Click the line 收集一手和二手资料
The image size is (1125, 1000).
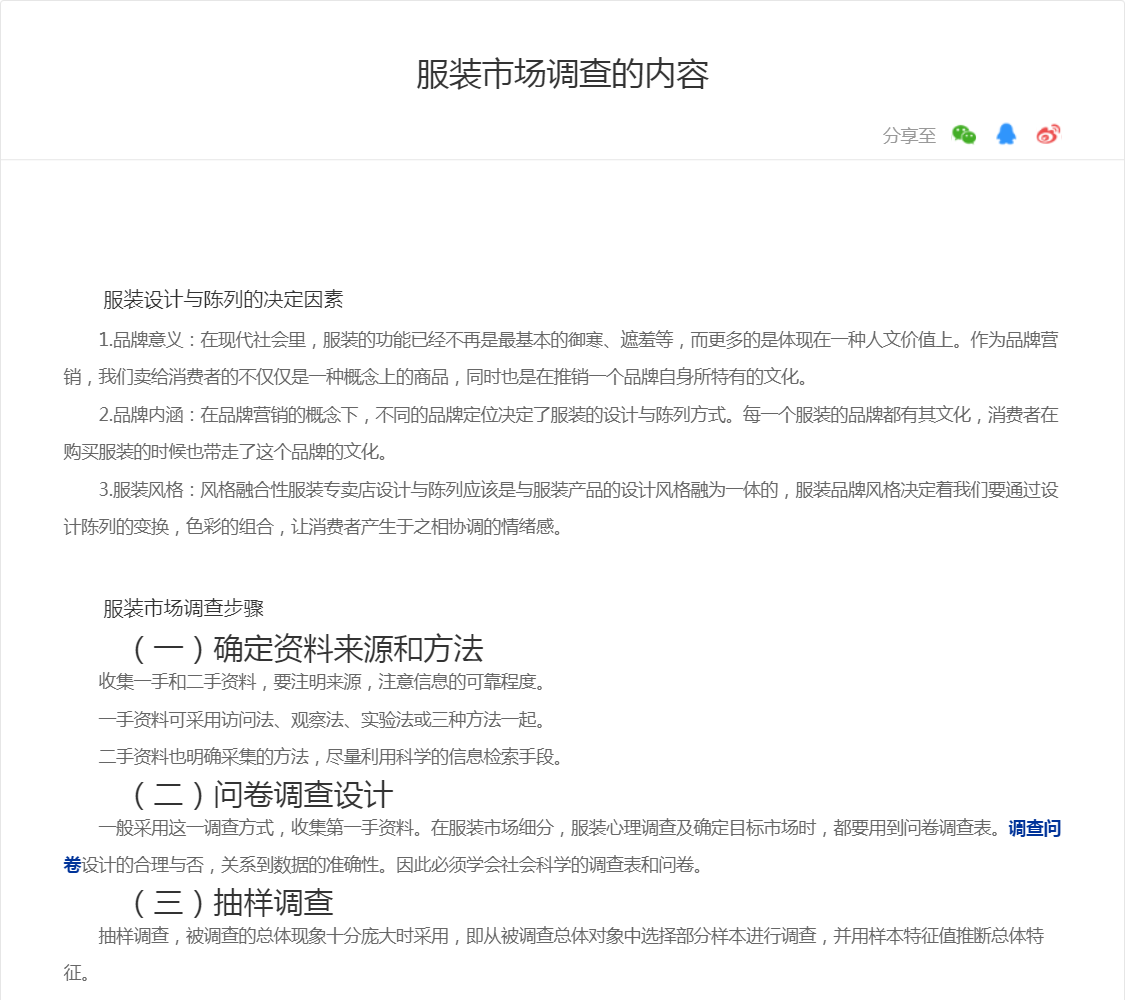coord(323,681)
